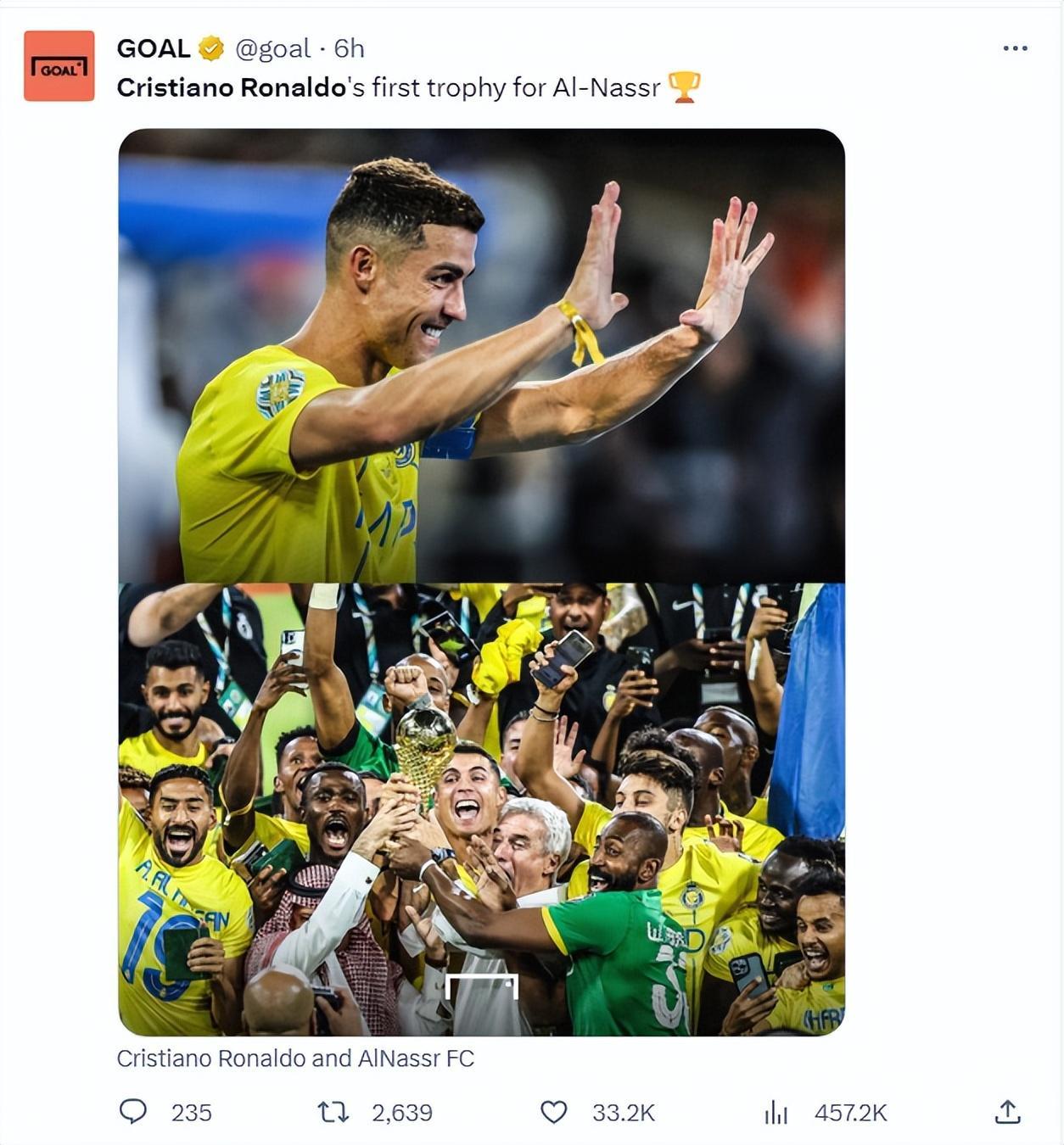Click the trophy emoji in tweet
1064x1145 pixels.
pyautogui.click(x=684, y=87)
